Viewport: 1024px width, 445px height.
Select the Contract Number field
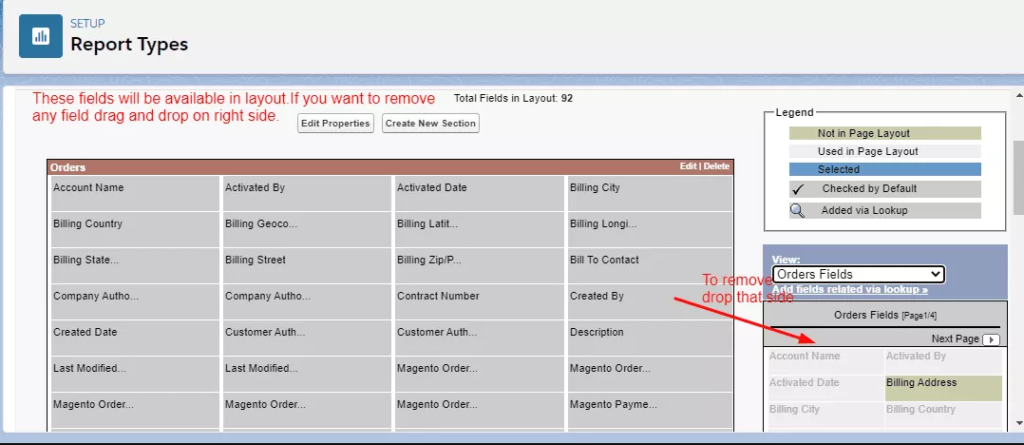[479, 301]
